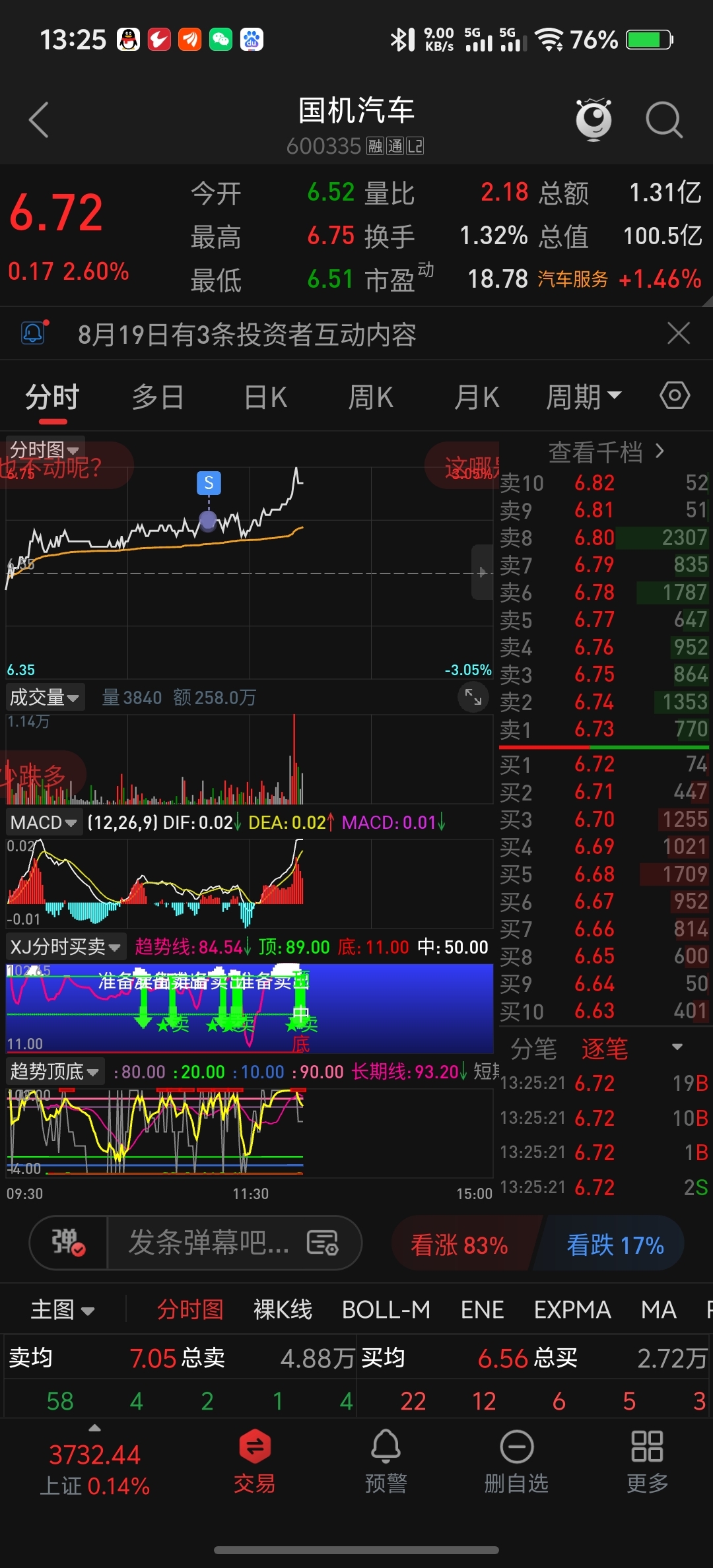The height and width of the screenshot is (1568, 713).
Task: Open the owl assistant icon
Action: click(594, 119)
